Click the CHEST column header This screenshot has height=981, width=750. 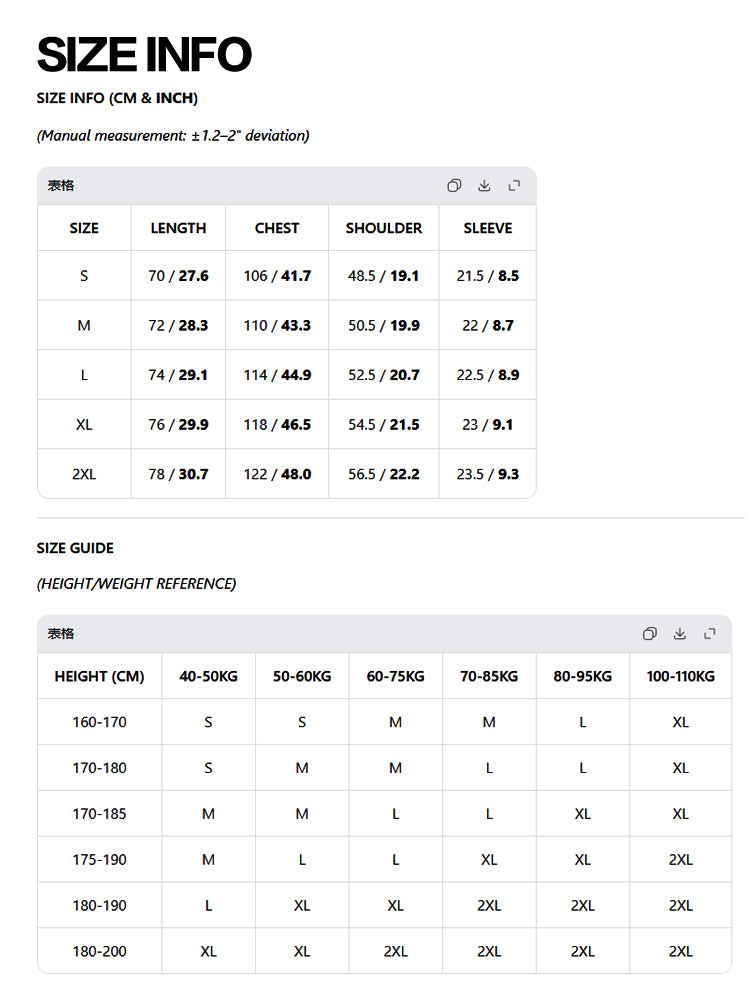point(277,228)
